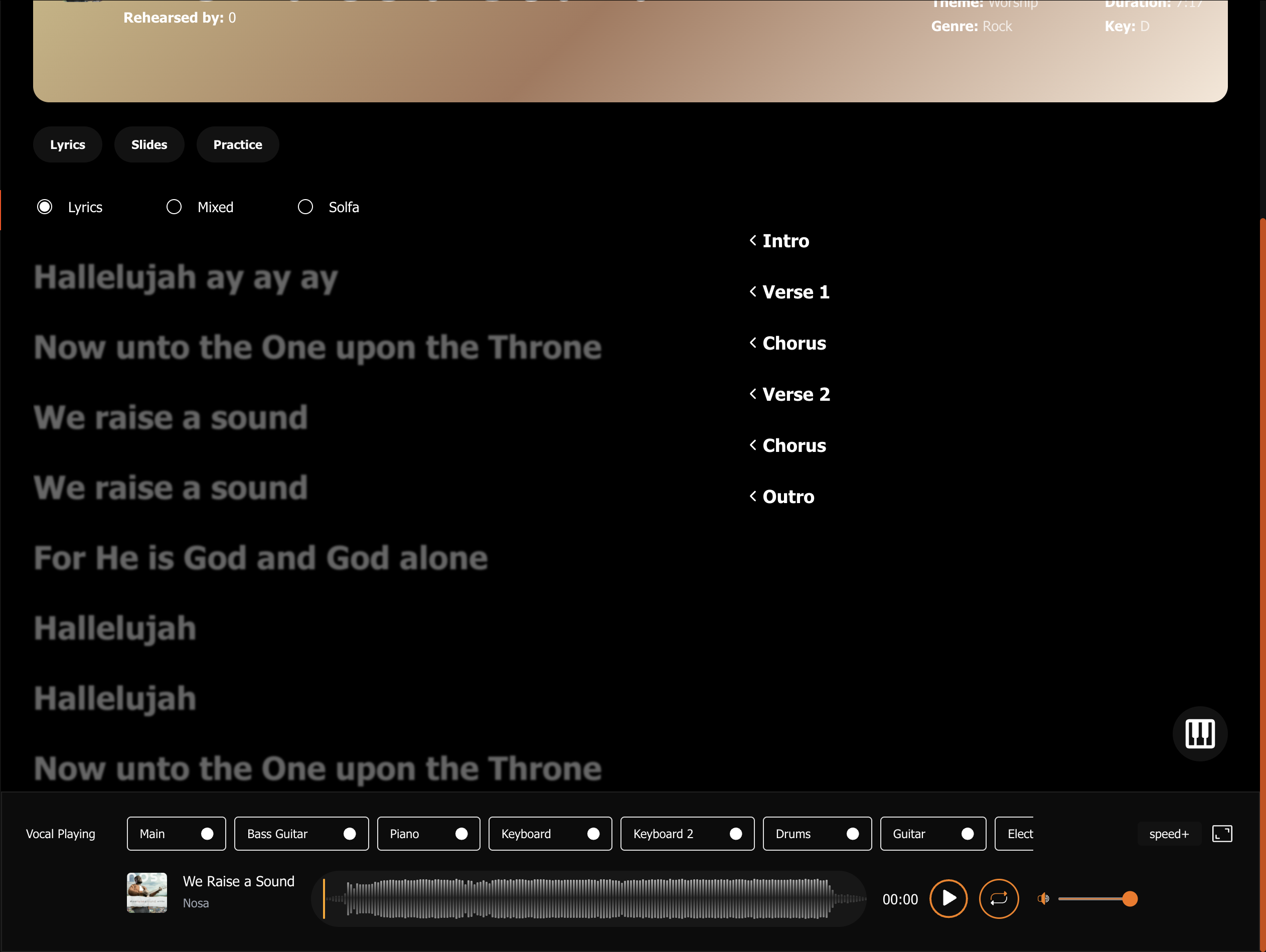Enter fullscreen with the expand icon

(x=1222, y=834)
